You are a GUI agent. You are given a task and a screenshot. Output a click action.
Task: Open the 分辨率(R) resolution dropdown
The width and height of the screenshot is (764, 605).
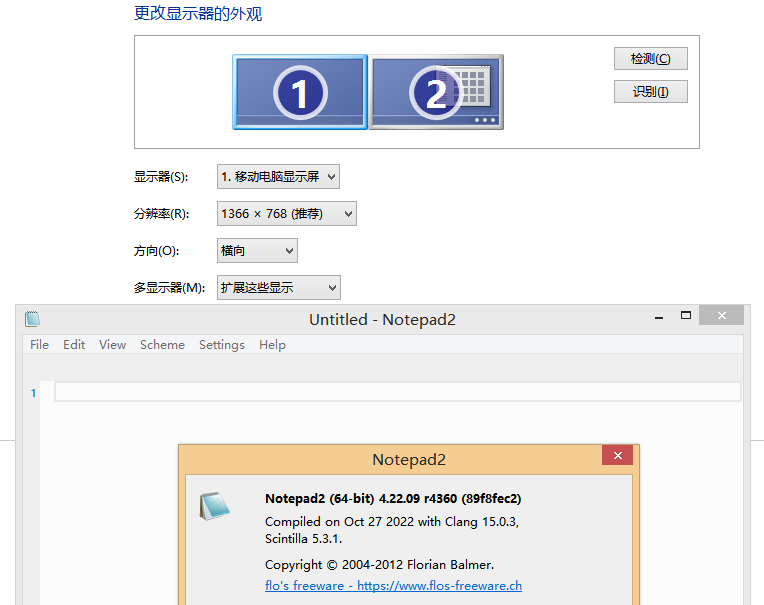pyautogui.click(x=286, y=213)
